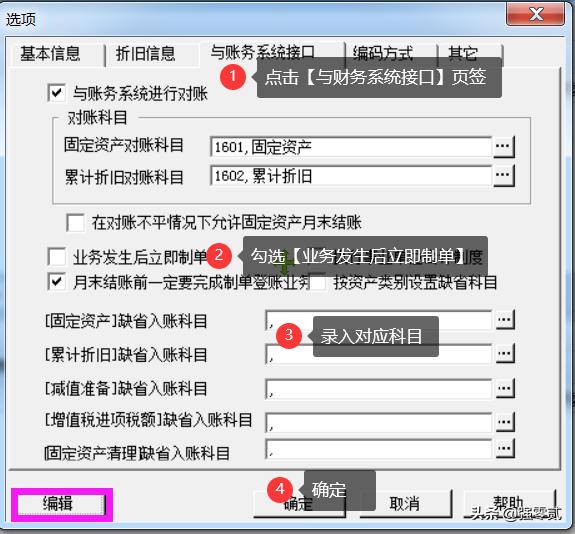This screenshot has height=534, width=575.
Task: Focus the [累计折旧]缺省入账科目 input field
Action: tap(378, 354)
